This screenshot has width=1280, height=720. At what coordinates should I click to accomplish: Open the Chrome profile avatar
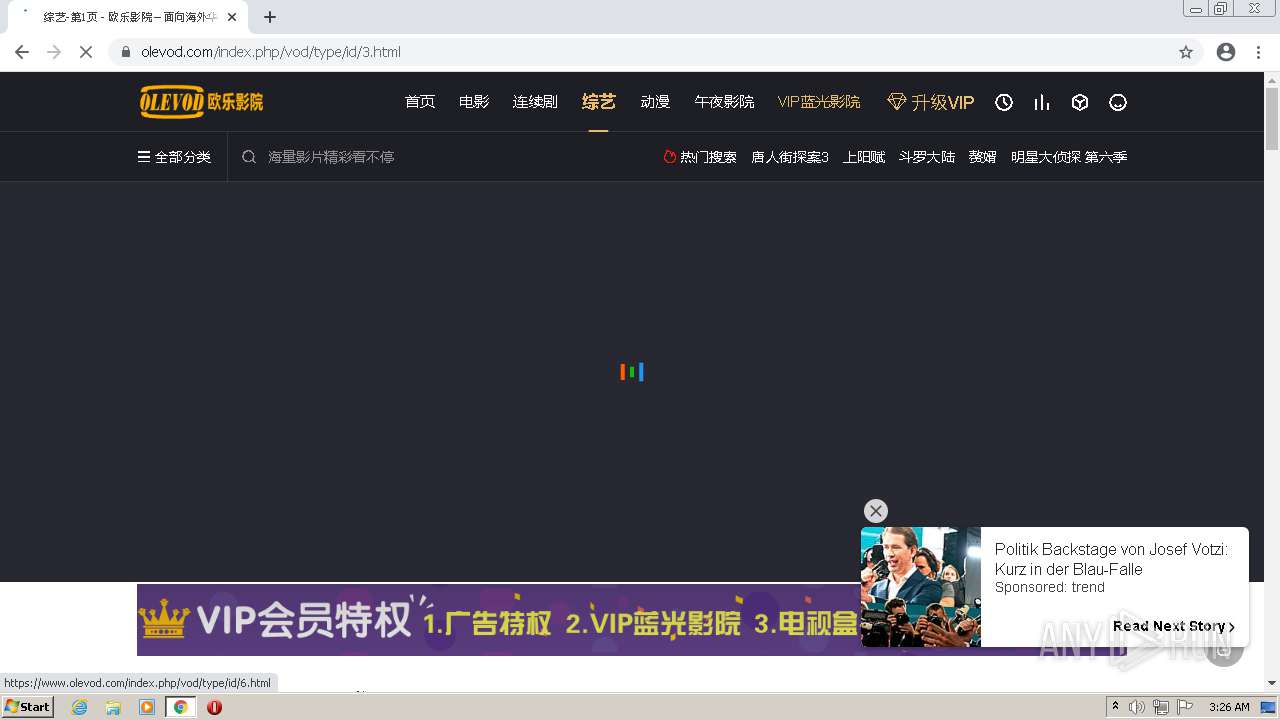coord(1226,52)
